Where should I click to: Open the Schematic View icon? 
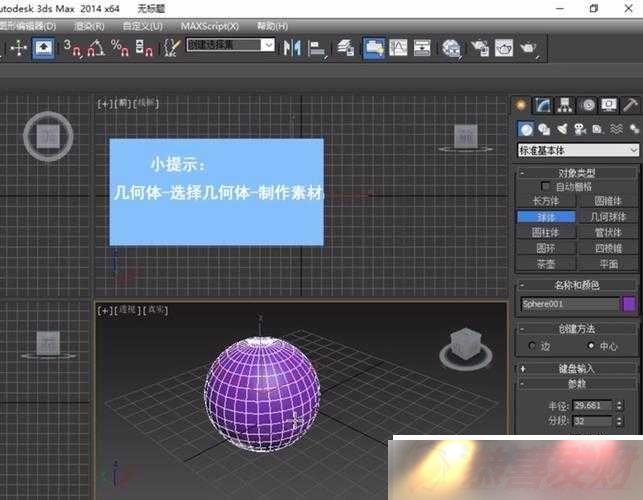click(x=422, y=48)
